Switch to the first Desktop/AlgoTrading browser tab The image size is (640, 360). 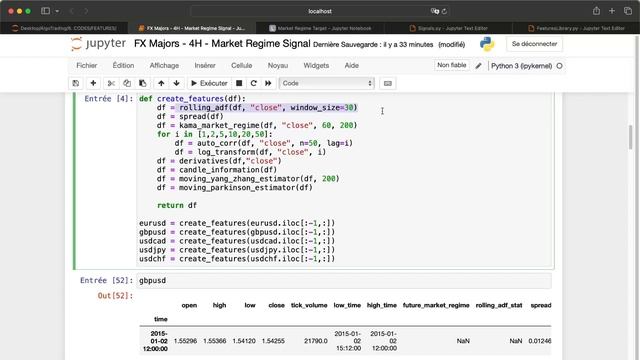(x=64, y=28)
